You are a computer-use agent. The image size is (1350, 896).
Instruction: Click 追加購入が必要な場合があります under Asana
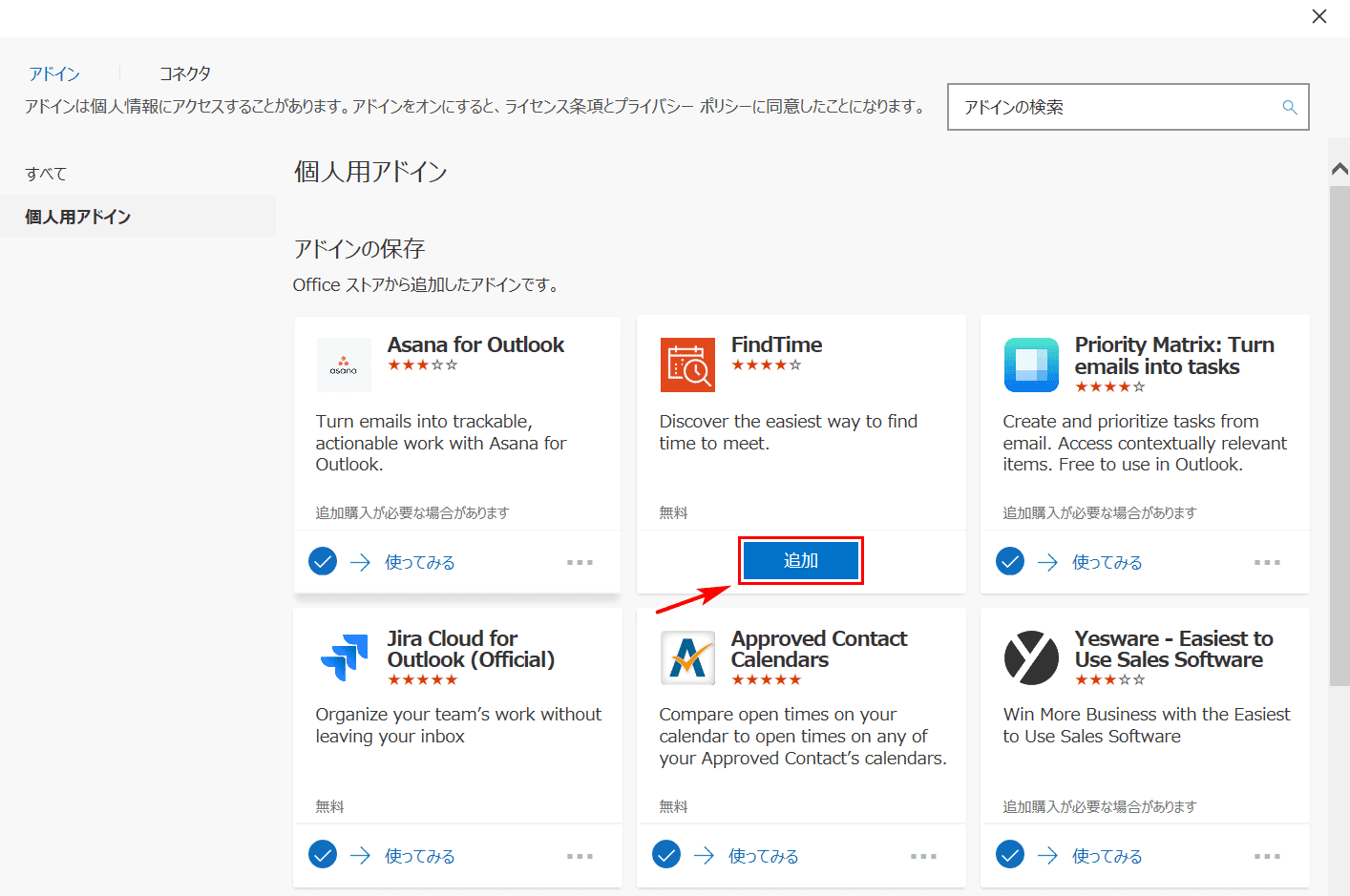click(x=412, y=512)
